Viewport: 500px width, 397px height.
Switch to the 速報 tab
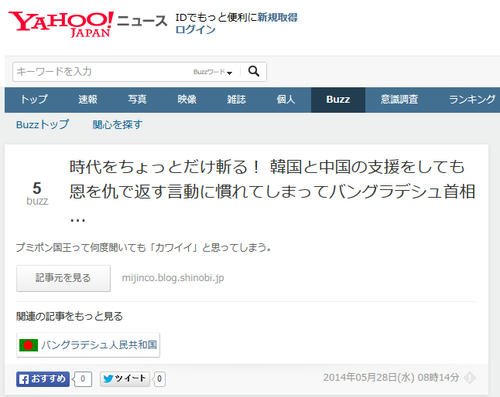(88, 100)
